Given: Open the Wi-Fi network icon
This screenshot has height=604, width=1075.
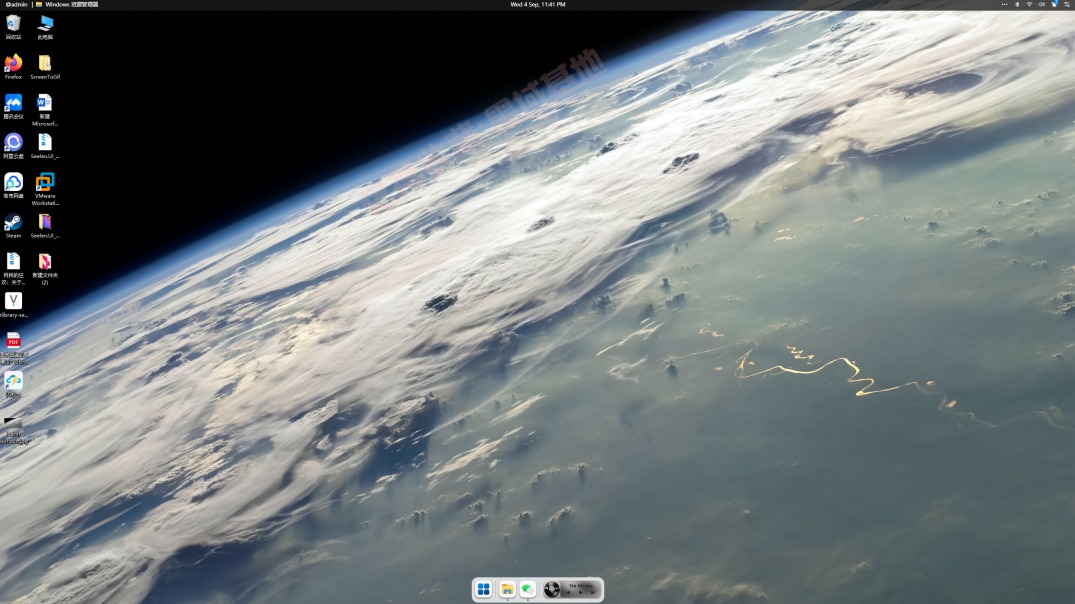Looking at the screenshot, I should click(1029, 4).
